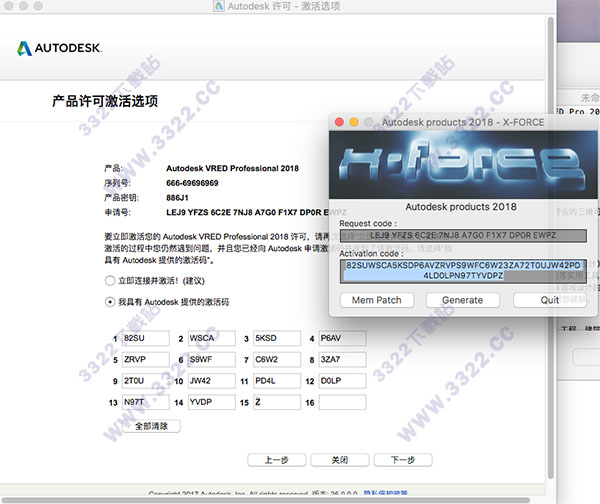
Task: Click the Autodesk icon in the window title bar
Action: 218,6
